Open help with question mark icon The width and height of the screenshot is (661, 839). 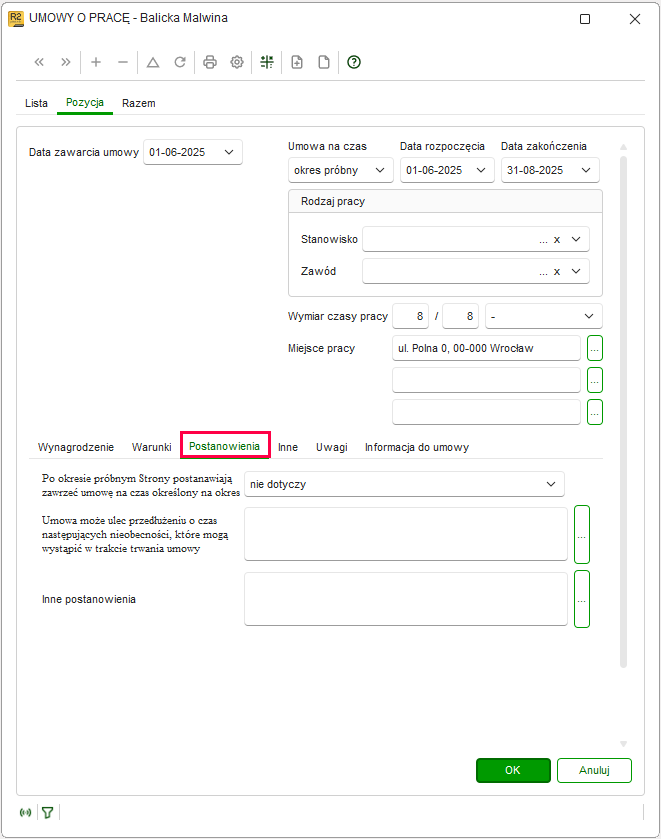coord(354,62)
